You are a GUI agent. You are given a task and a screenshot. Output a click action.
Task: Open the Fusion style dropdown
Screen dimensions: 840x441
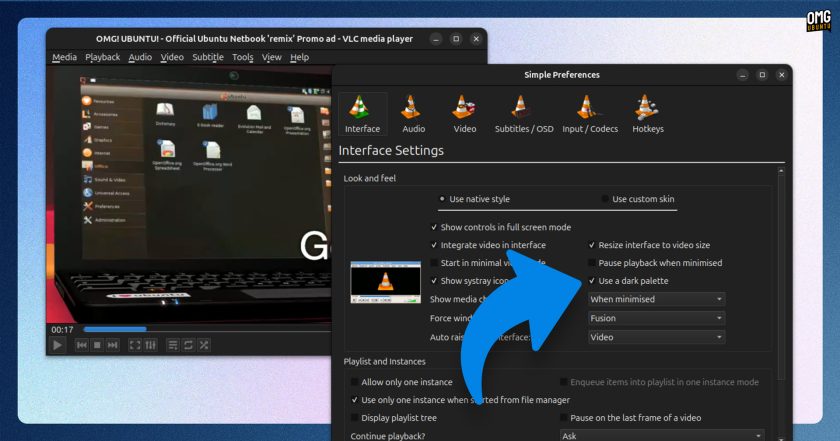656,318
